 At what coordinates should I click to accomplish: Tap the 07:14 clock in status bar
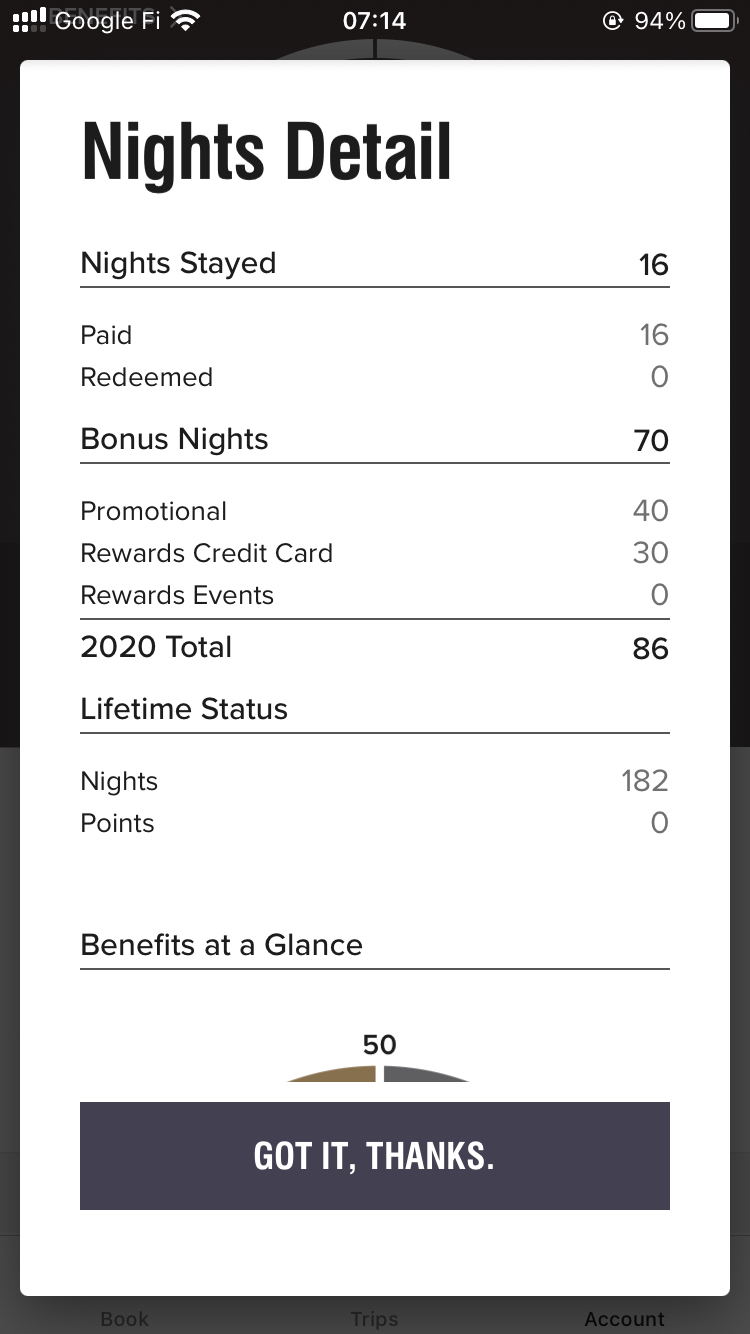pyautogui.click(x=375, y=20)
